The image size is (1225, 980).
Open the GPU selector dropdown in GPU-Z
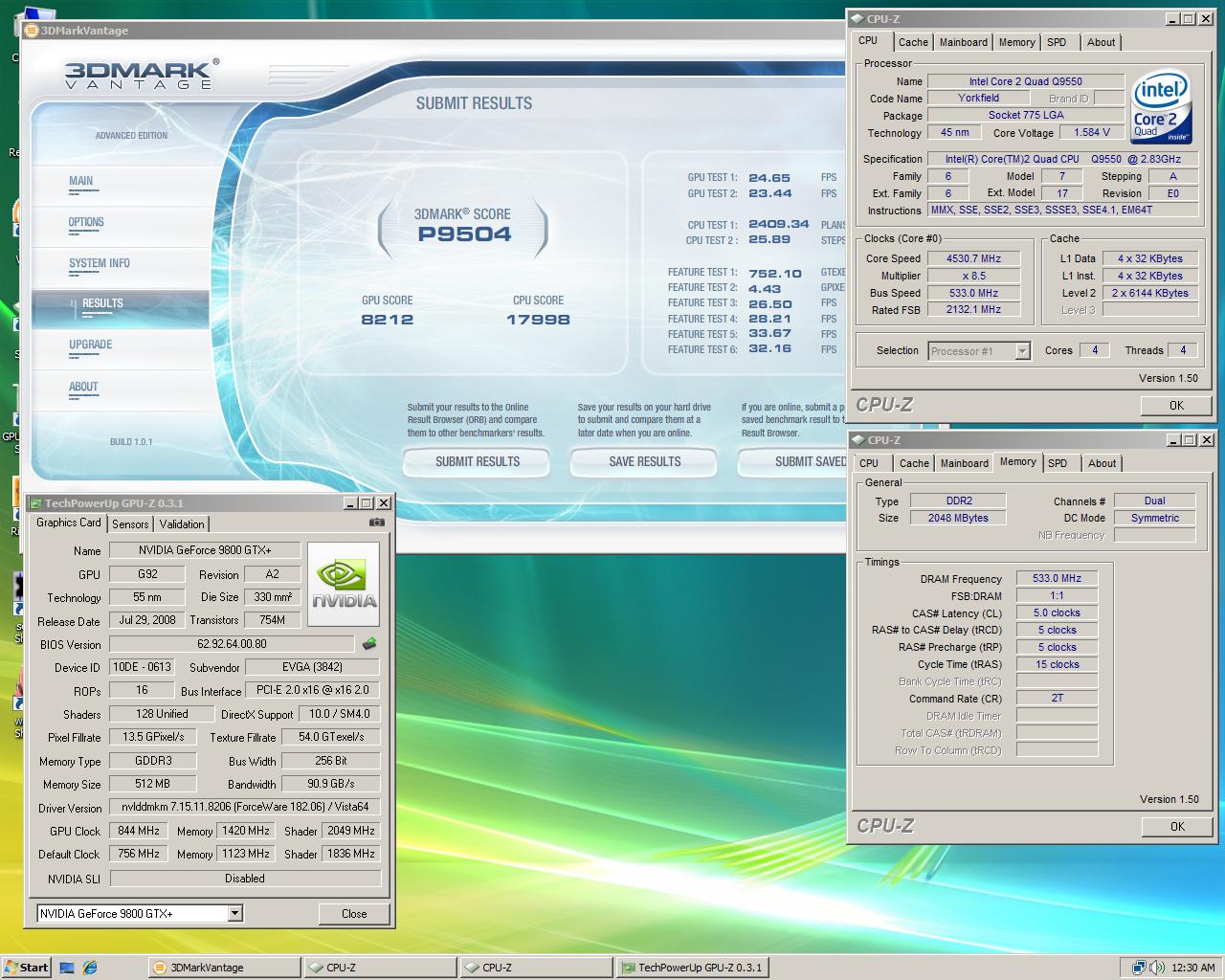click(x=234, y=914)
